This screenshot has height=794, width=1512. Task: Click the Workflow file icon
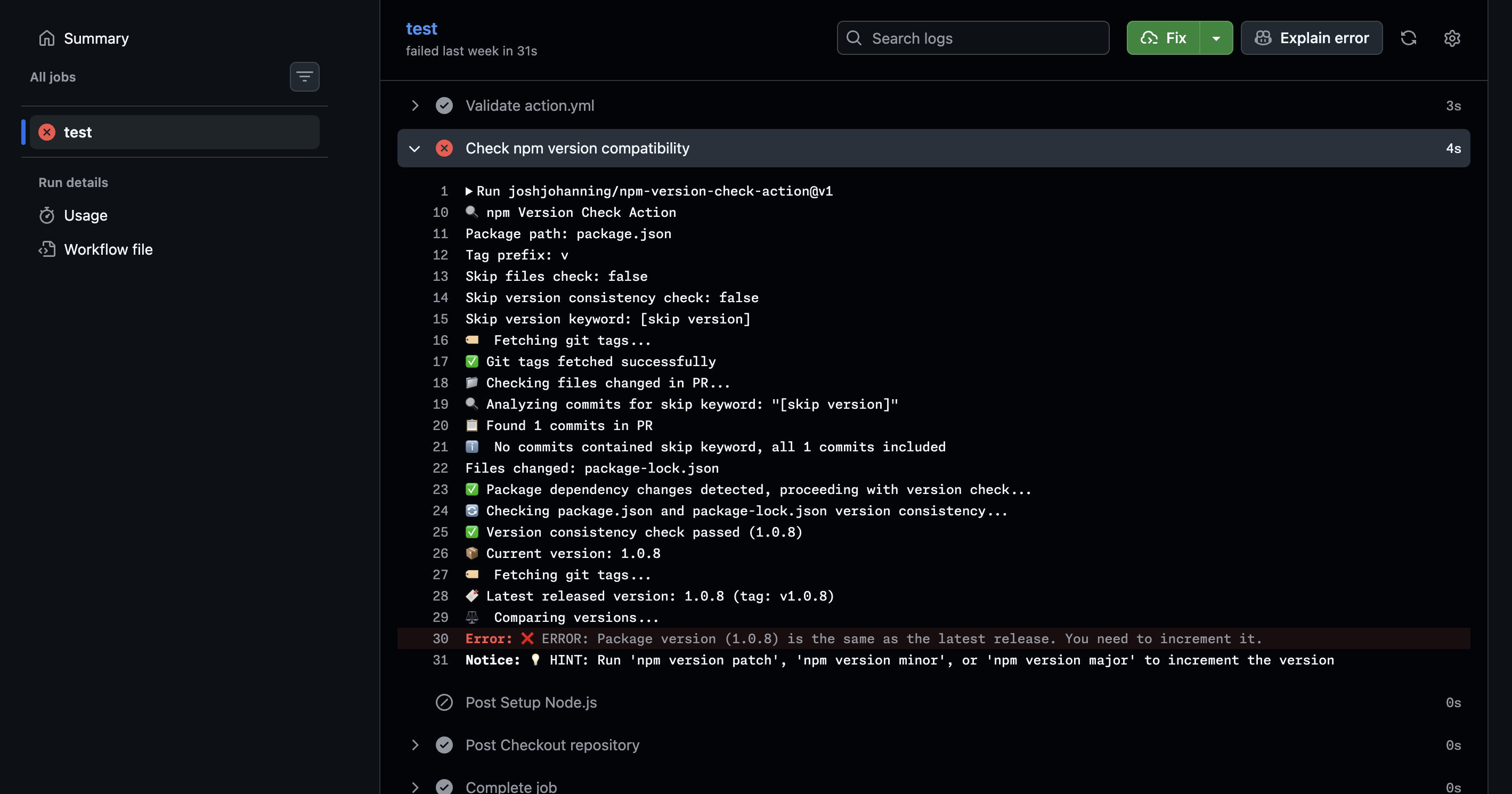[x=47, y=249]
